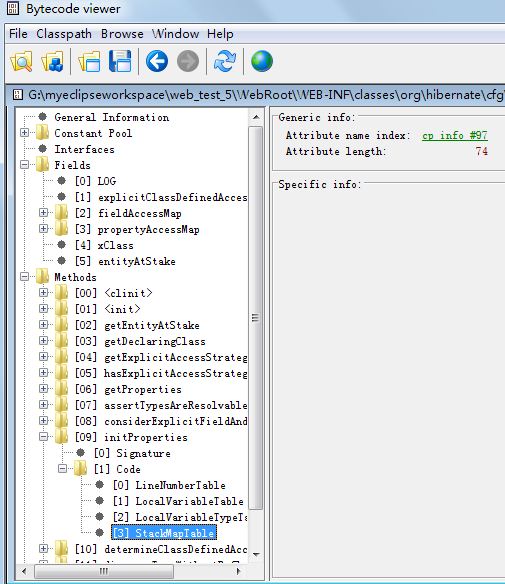Open the Window menu
The width and height of the screenshot is (505, 584).
[x=175, y=34]
